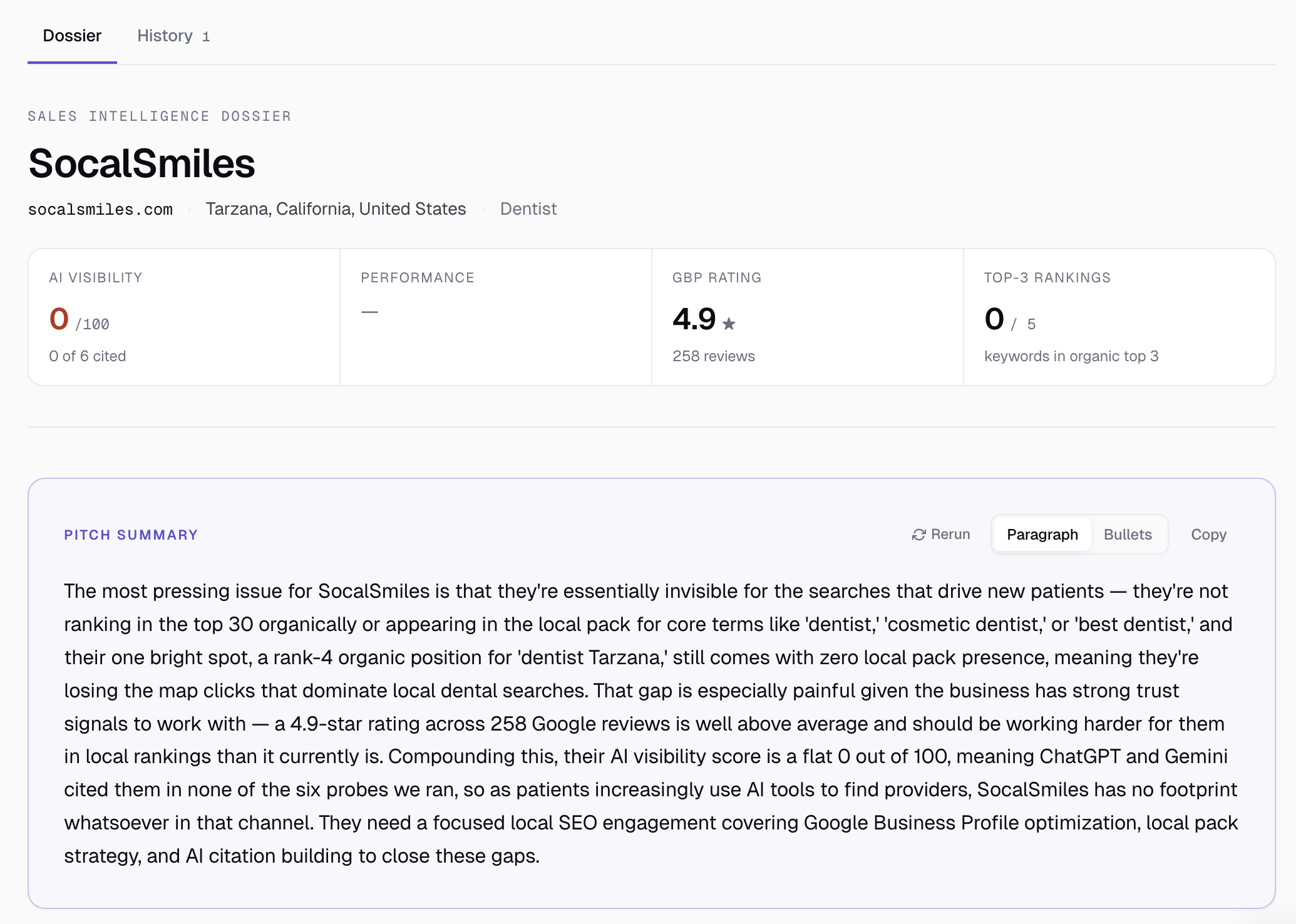Click the Tarzana, California location text
This screenshot has width=1296, height=924.
click(x=336, y=208)
